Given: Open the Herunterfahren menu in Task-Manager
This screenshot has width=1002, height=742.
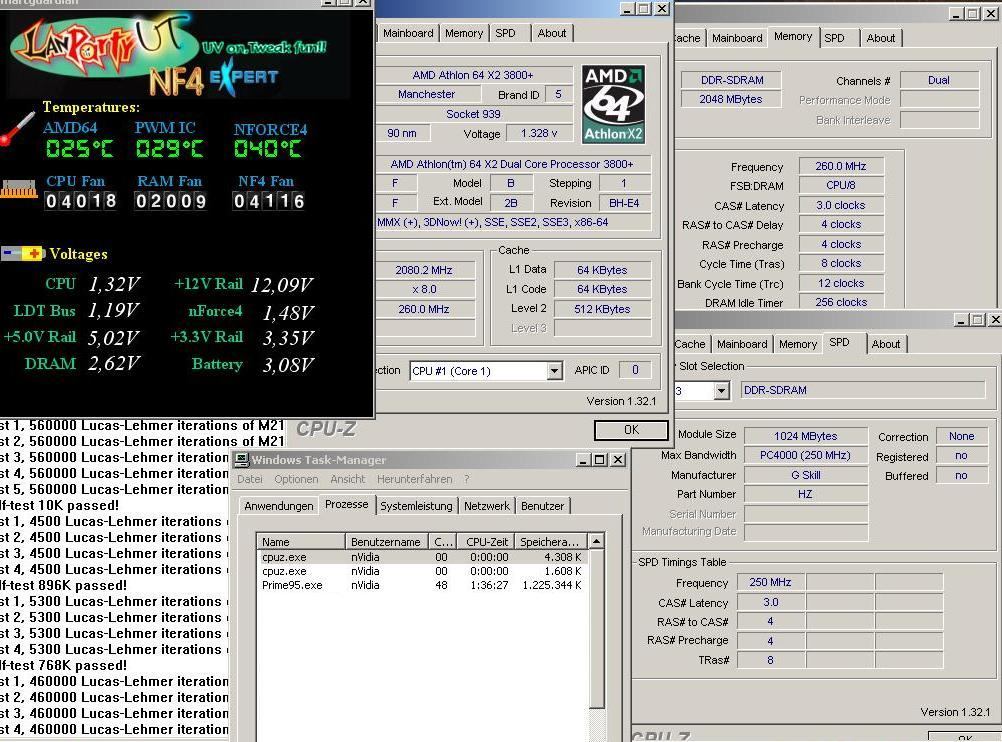Looking at the screenshot, I should 414,479.
